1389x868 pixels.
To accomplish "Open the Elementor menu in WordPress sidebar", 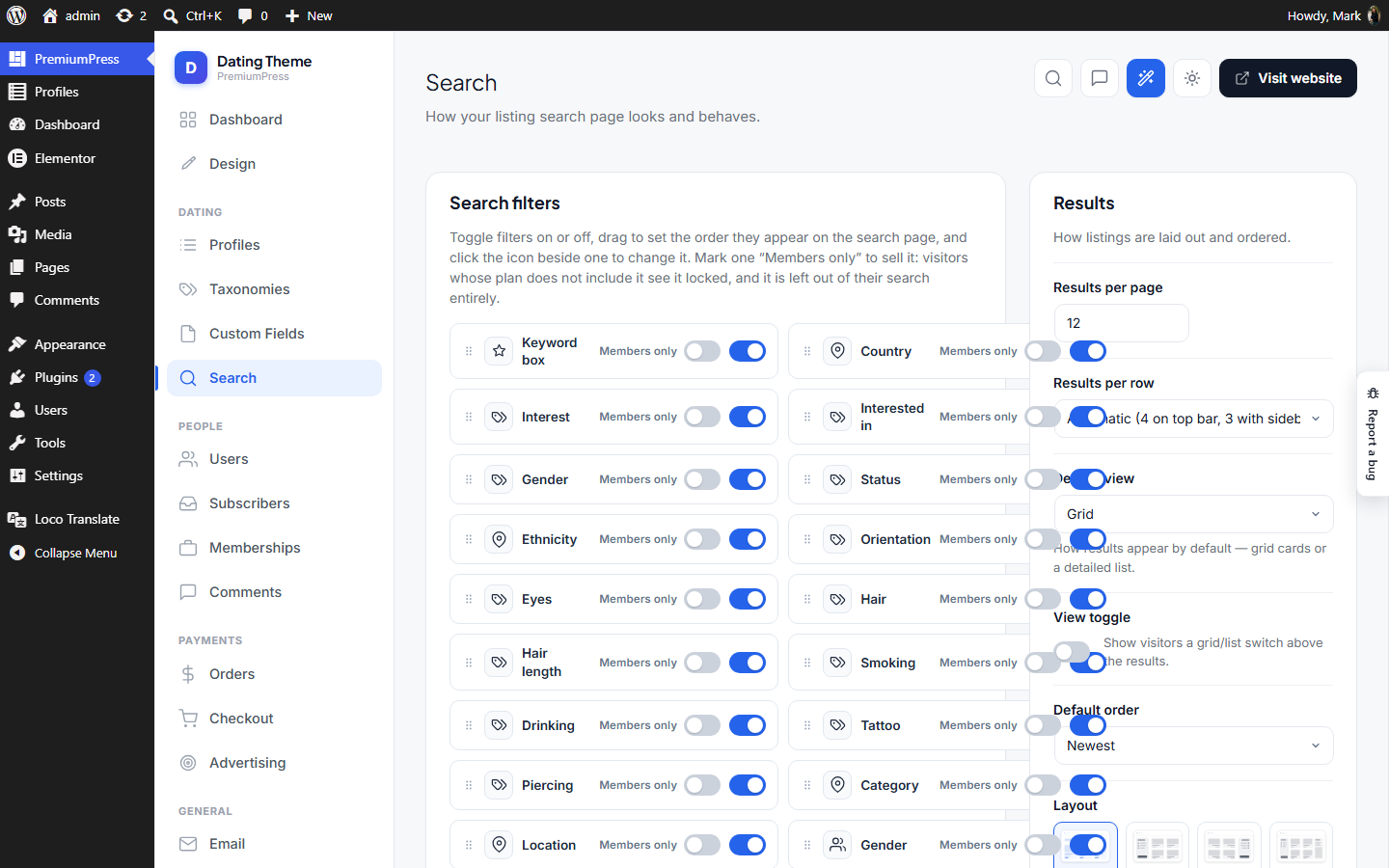I will click(77, 158).
